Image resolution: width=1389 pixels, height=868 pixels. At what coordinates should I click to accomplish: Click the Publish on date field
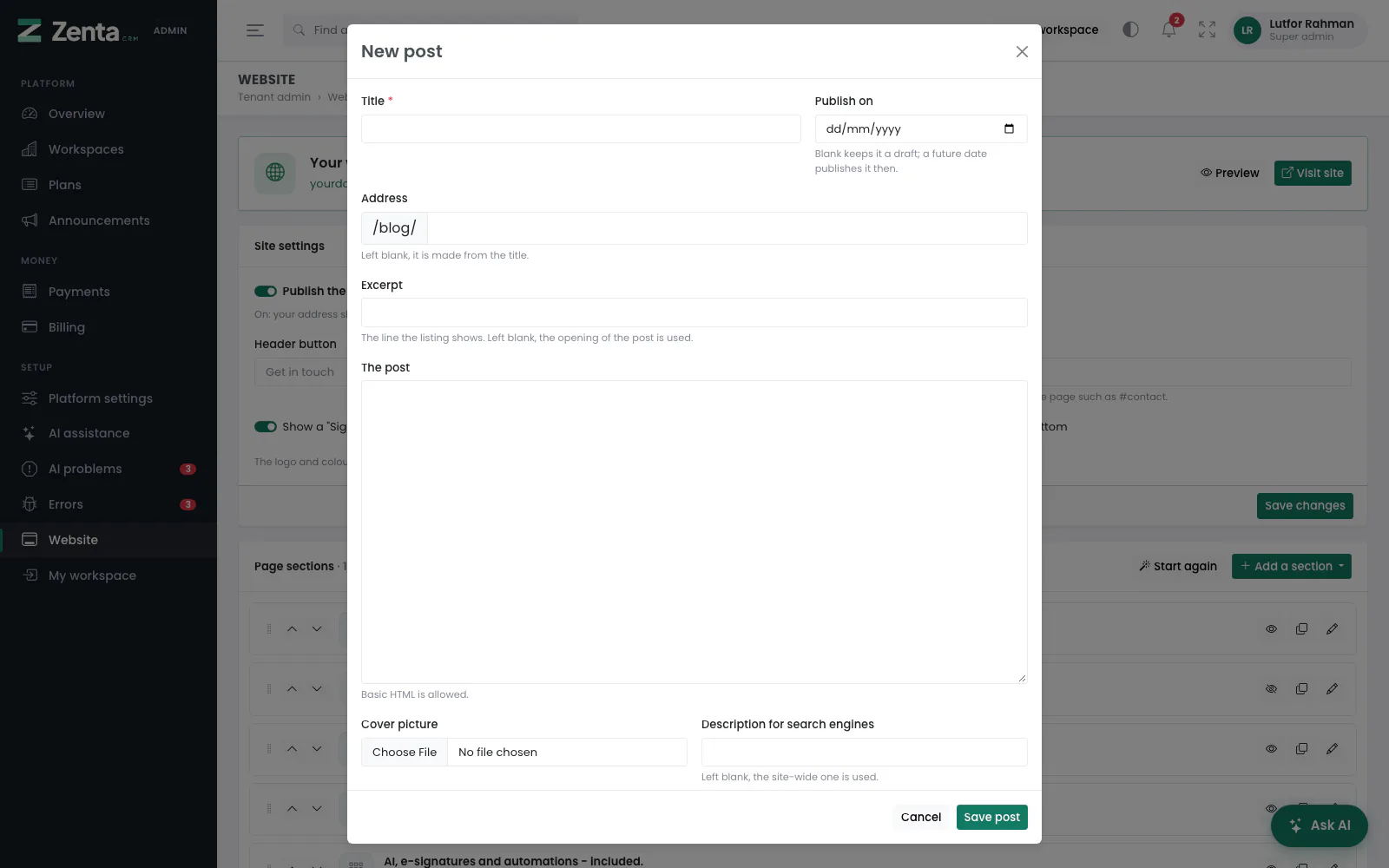[x=921, y=128]
